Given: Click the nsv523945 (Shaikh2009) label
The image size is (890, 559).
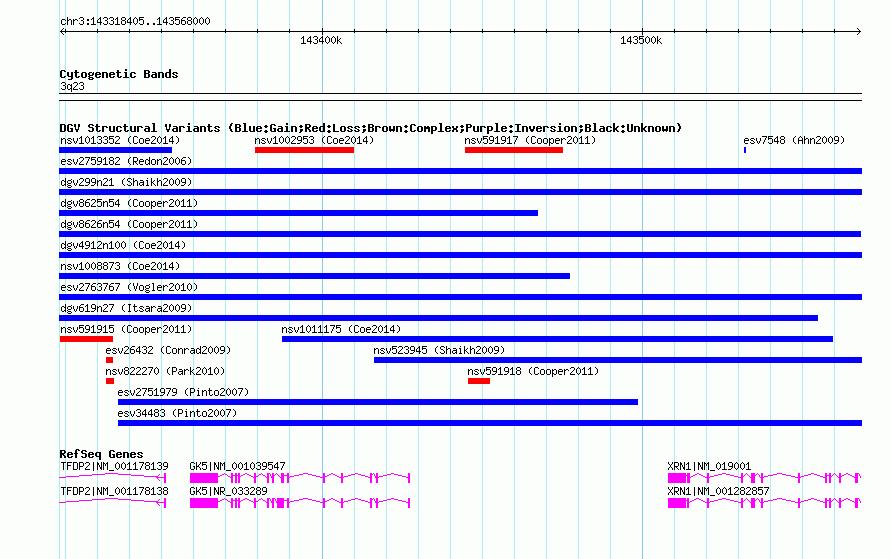Looking at the screenshot, I should click(439, 350).
